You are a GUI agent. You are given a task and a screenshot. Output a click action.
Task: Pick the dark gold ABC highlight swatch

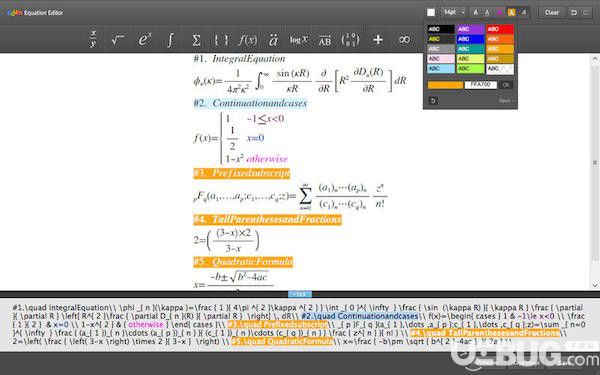click(500, 59)
